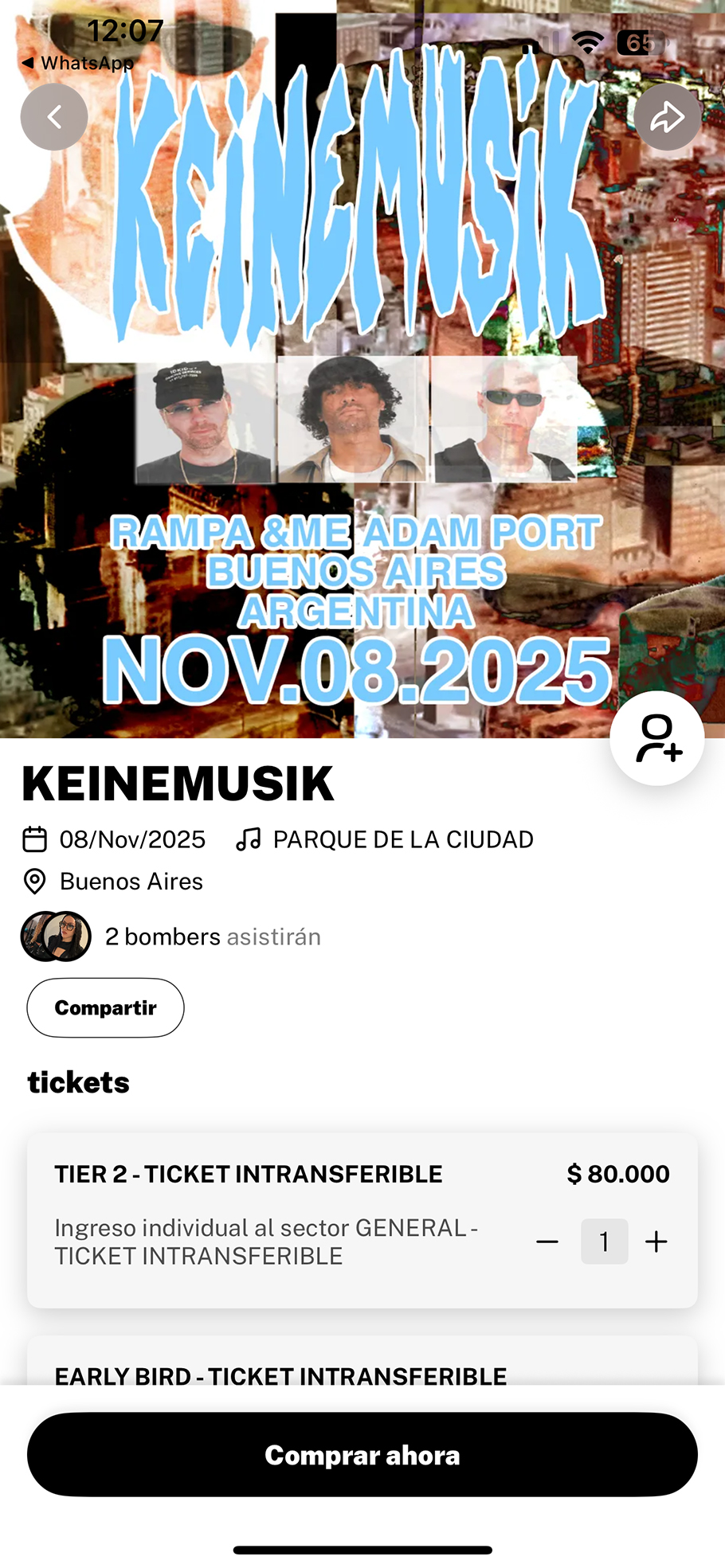This screenshot has width=725, height=1568.
Task: Open the Tier 2 ticket card title
Action: 249,1174
